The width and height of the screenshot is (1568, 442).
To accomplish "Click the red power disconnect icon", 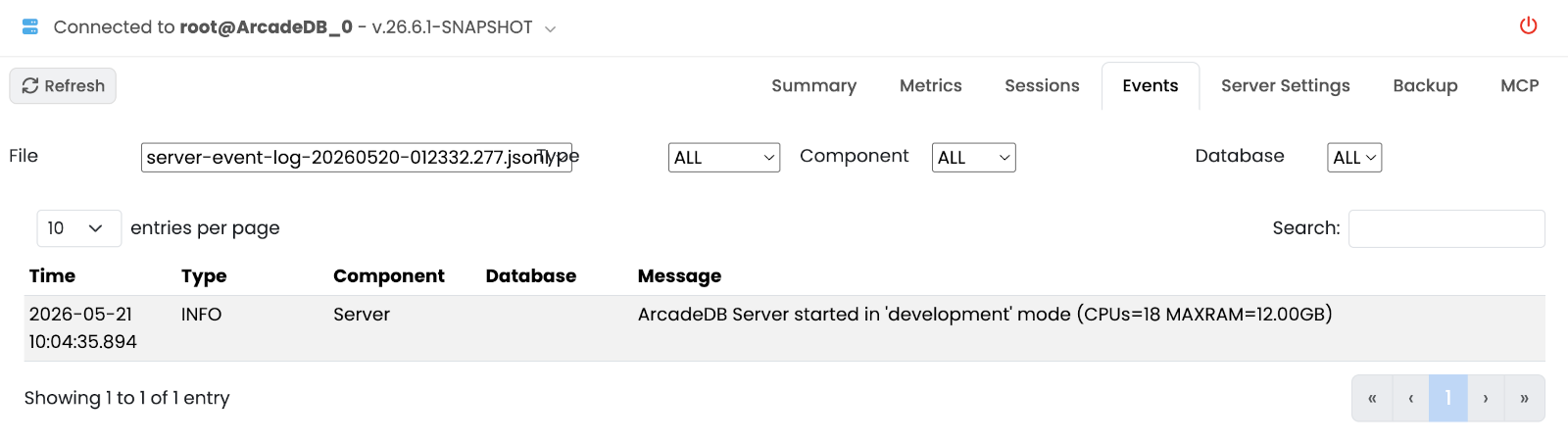I will point(1528,25).
